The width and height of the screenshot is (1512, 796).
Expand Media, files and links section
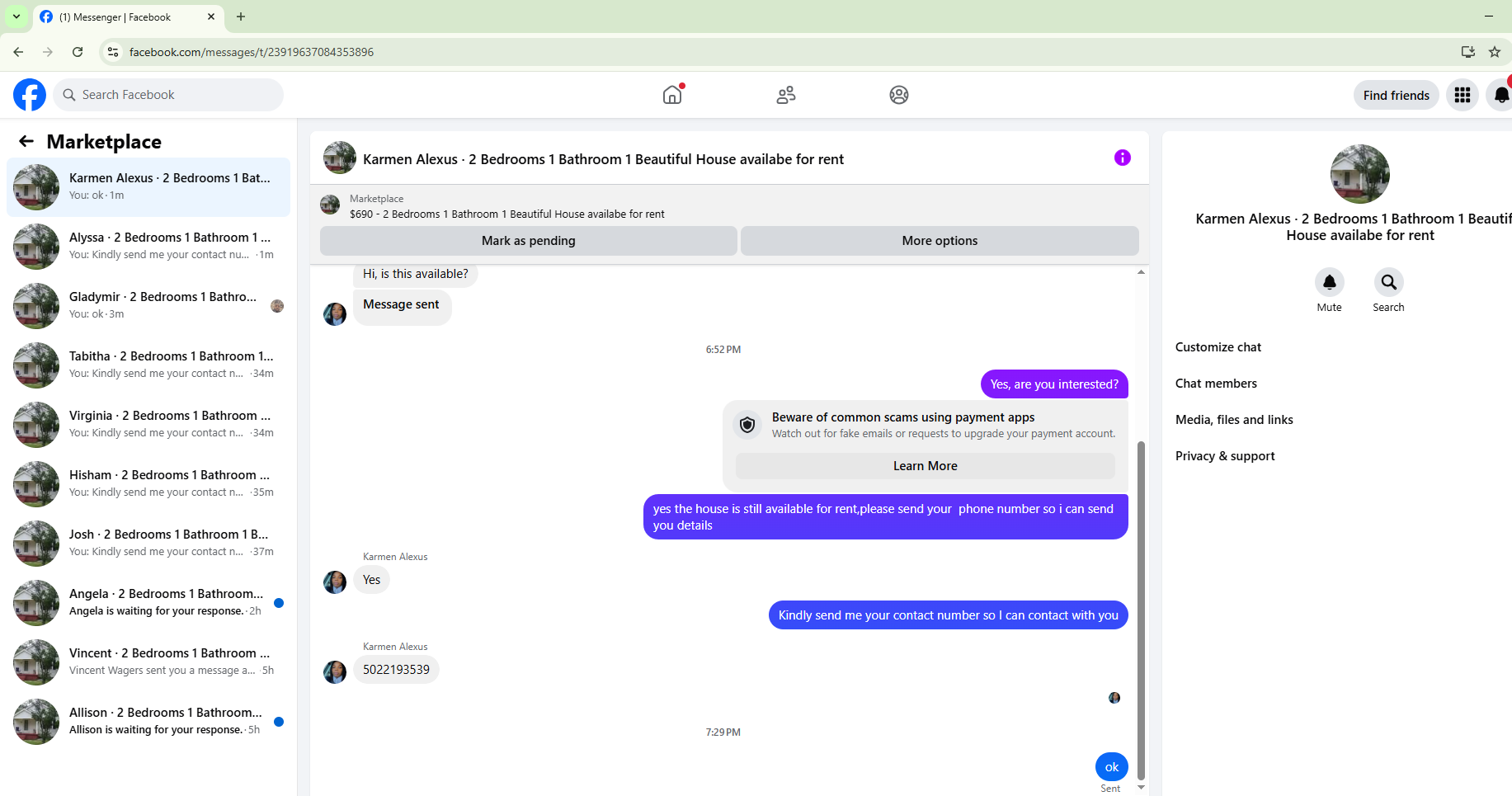pyautogui.click(x=1234, y=420)
